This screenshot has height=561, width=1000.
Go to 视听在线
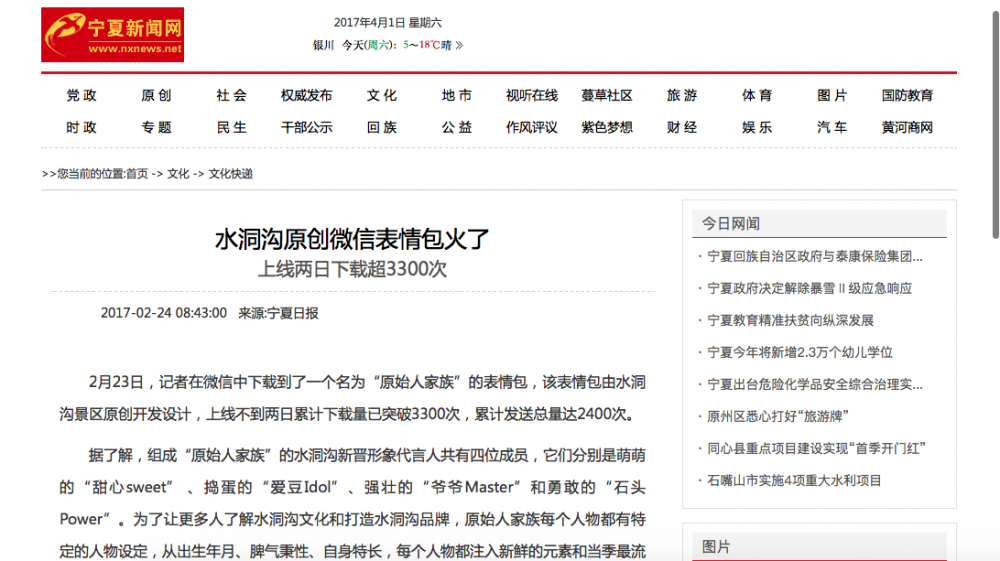[532, 96]
